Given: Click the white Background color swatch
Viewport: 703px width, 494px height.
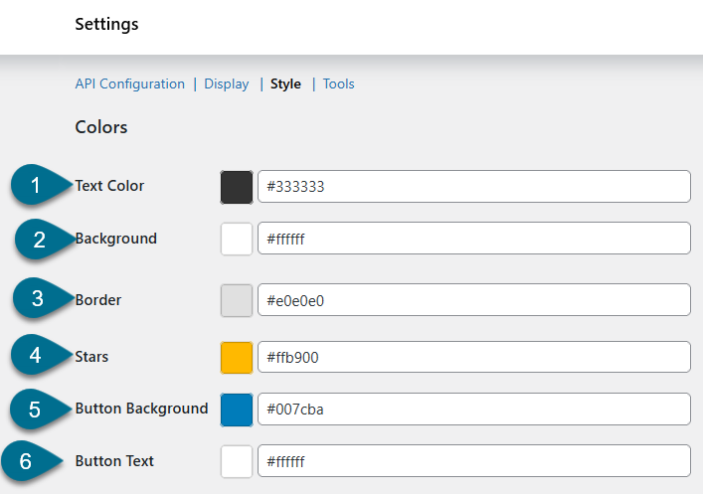Looking at the screenshot, I should [236, 239].
